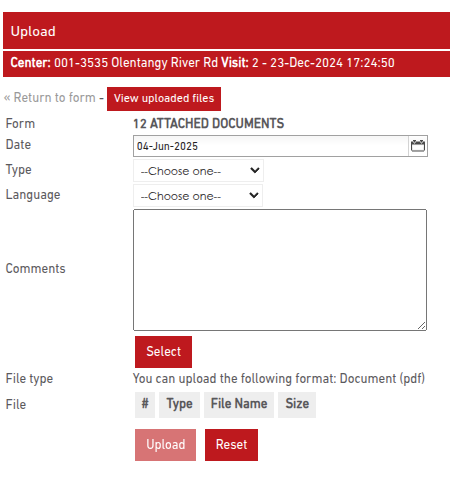450x490 pixels.
Task: Click the Upload title header bar
Action: click(227, 31)
